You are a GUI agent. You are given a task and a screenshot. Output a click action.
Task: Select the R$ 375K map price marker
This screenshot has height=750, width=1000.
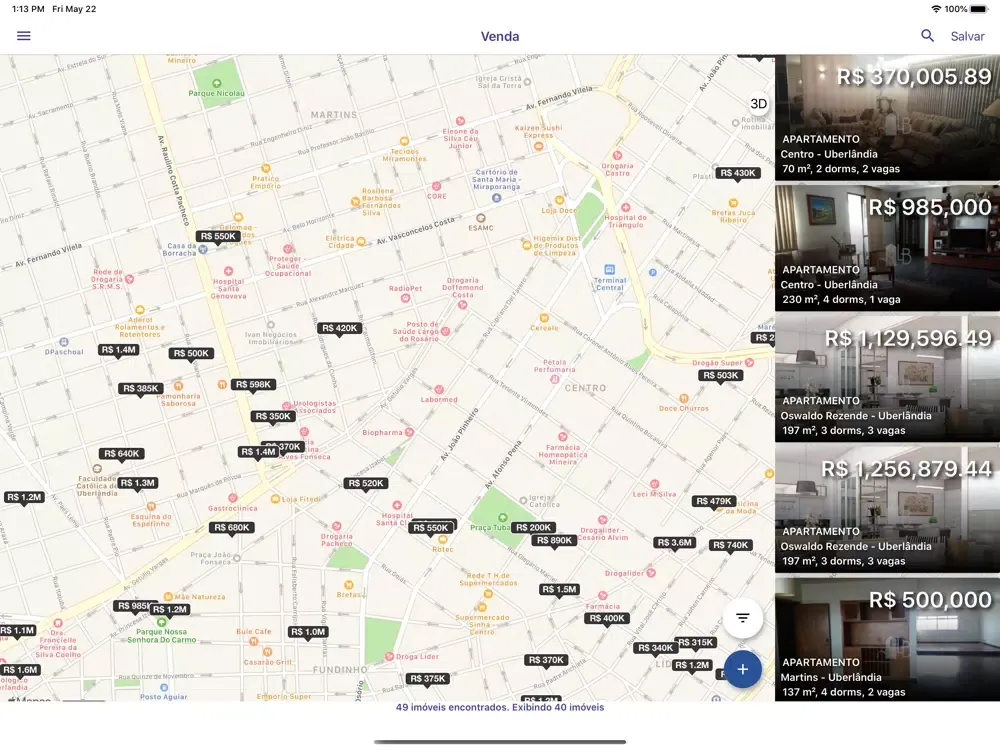coord(428,679)
